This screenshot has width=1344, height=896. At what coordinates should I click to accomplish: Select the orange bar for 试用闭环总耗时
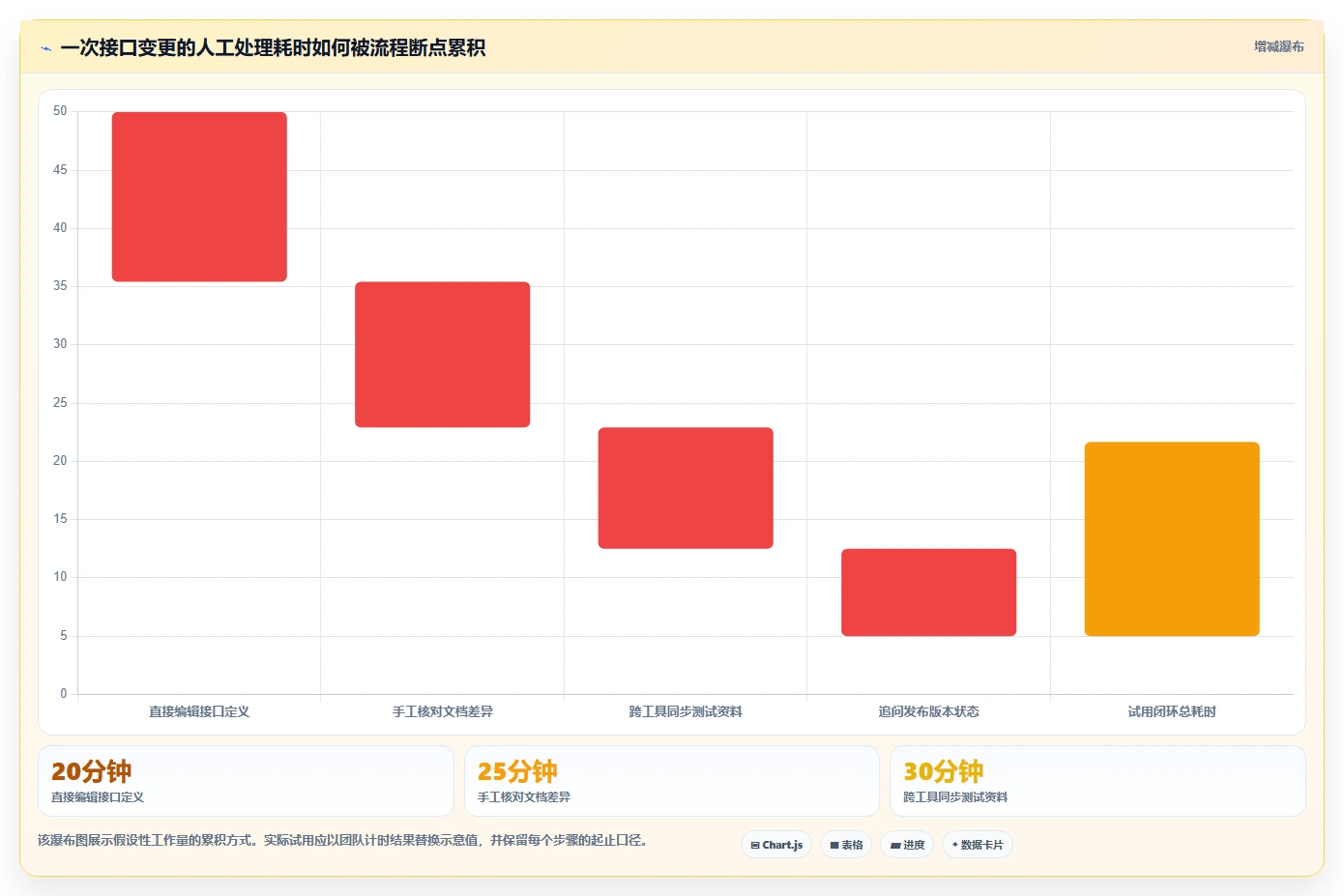pyautogui.click(x=1172, y=539)
